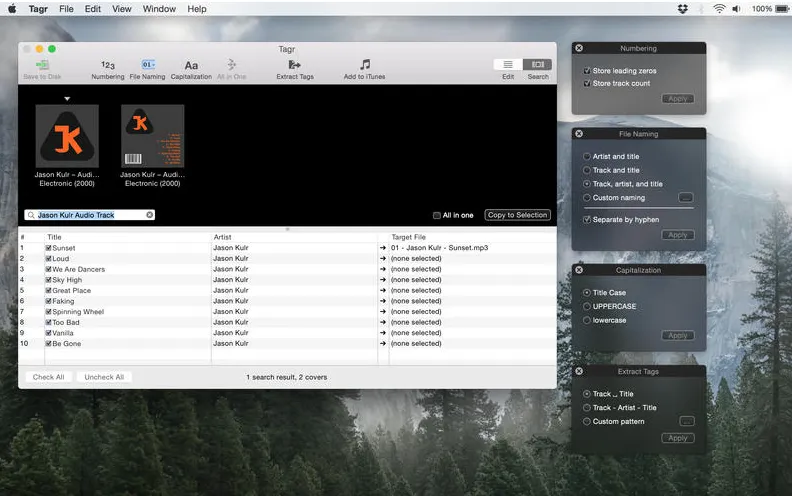Click the disclosure triangle above first cover
The image size is (792, 496).
pyautogui.click(x=67, y=99)
